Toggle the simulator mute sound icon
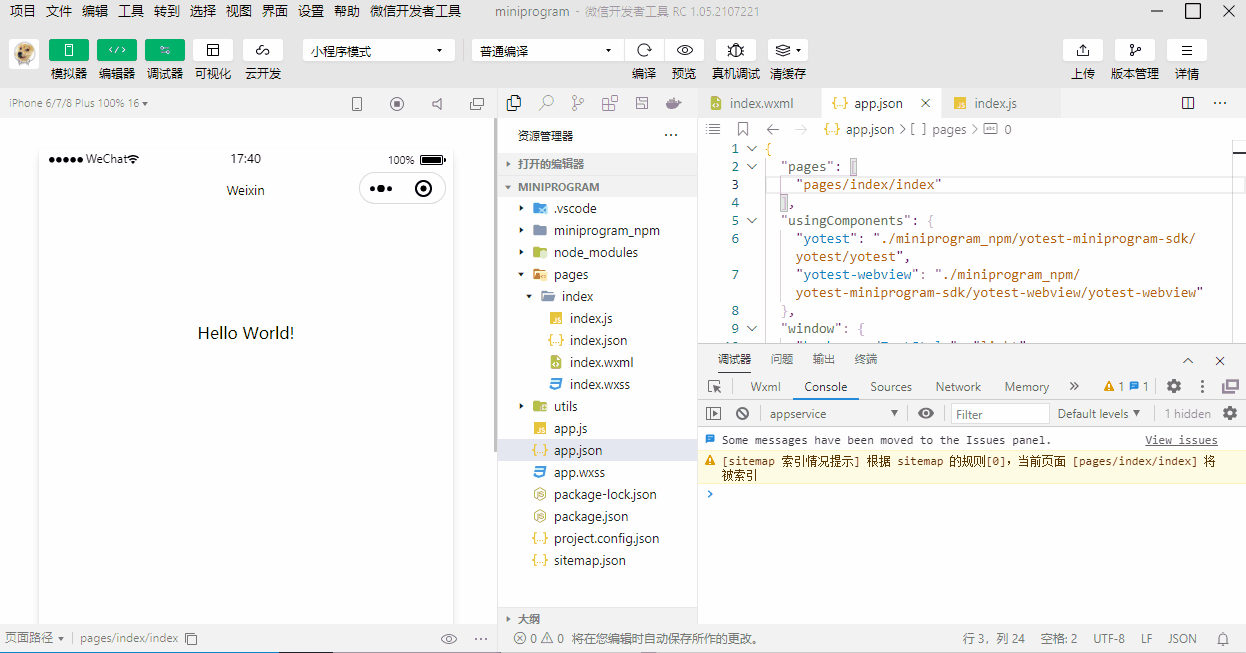Viewport: 1246px width, 653px height. point(437,104)
